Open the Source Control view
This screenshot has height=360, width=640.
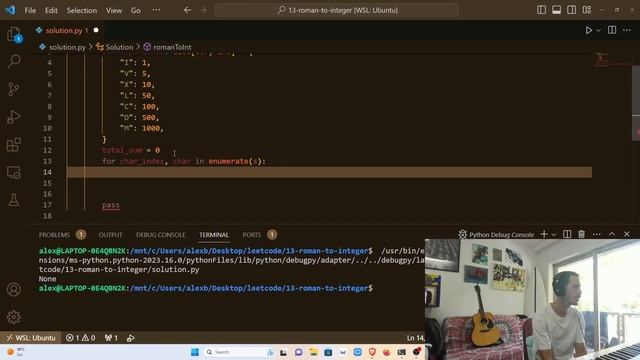[x=14, y=89]
